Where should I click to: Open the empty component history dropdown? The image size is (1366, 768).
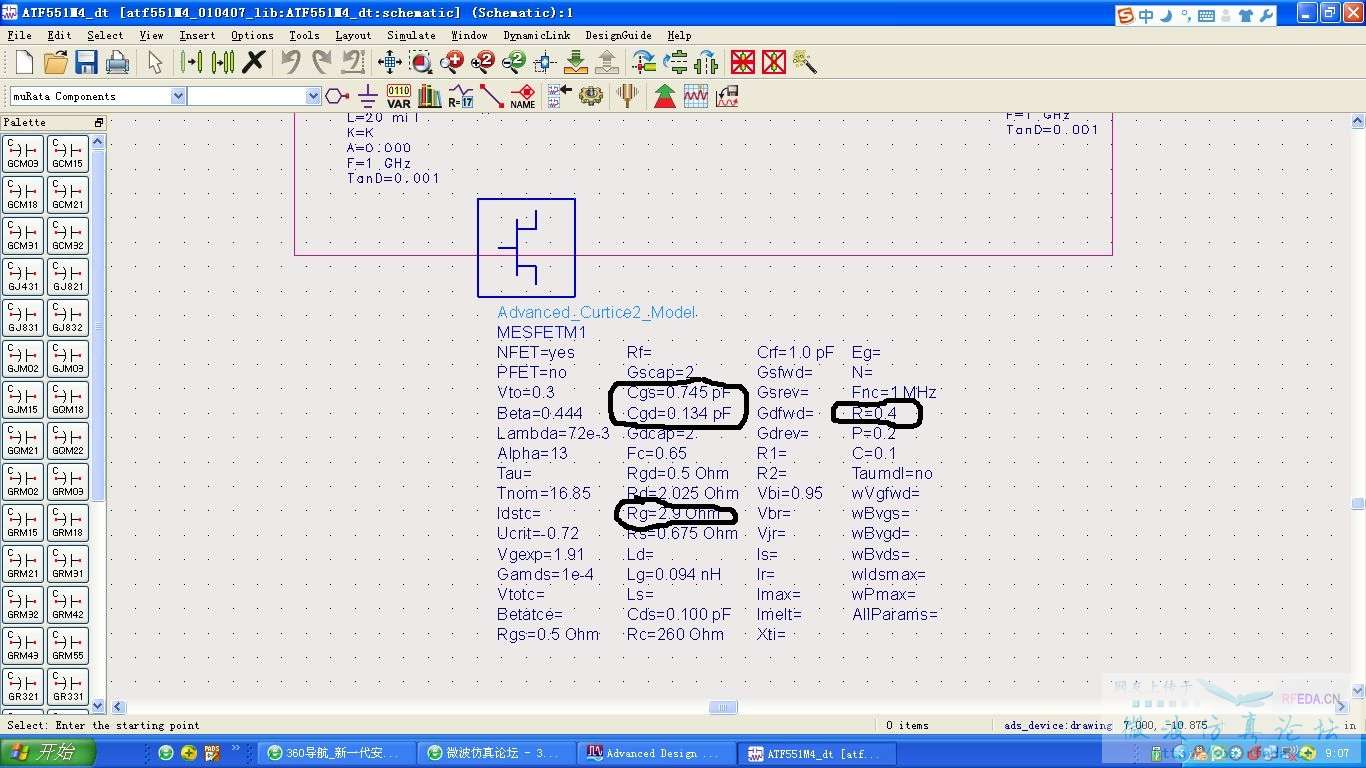313,96
